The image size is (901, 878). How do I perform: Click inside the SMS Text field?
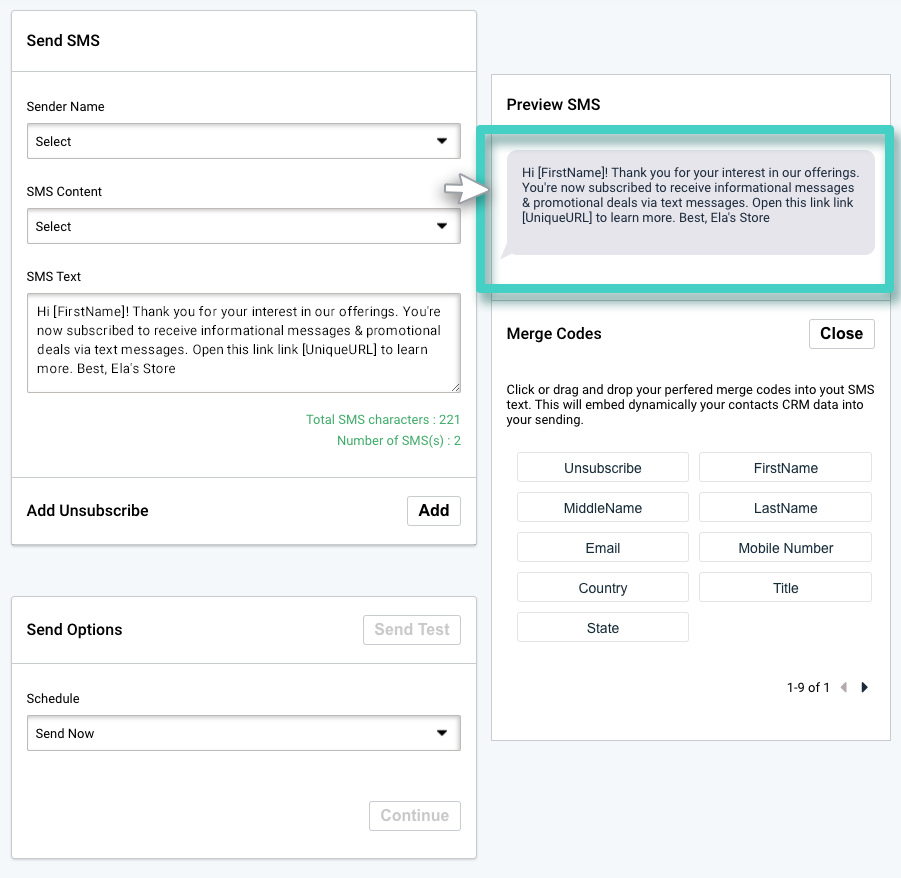[243, 343]
